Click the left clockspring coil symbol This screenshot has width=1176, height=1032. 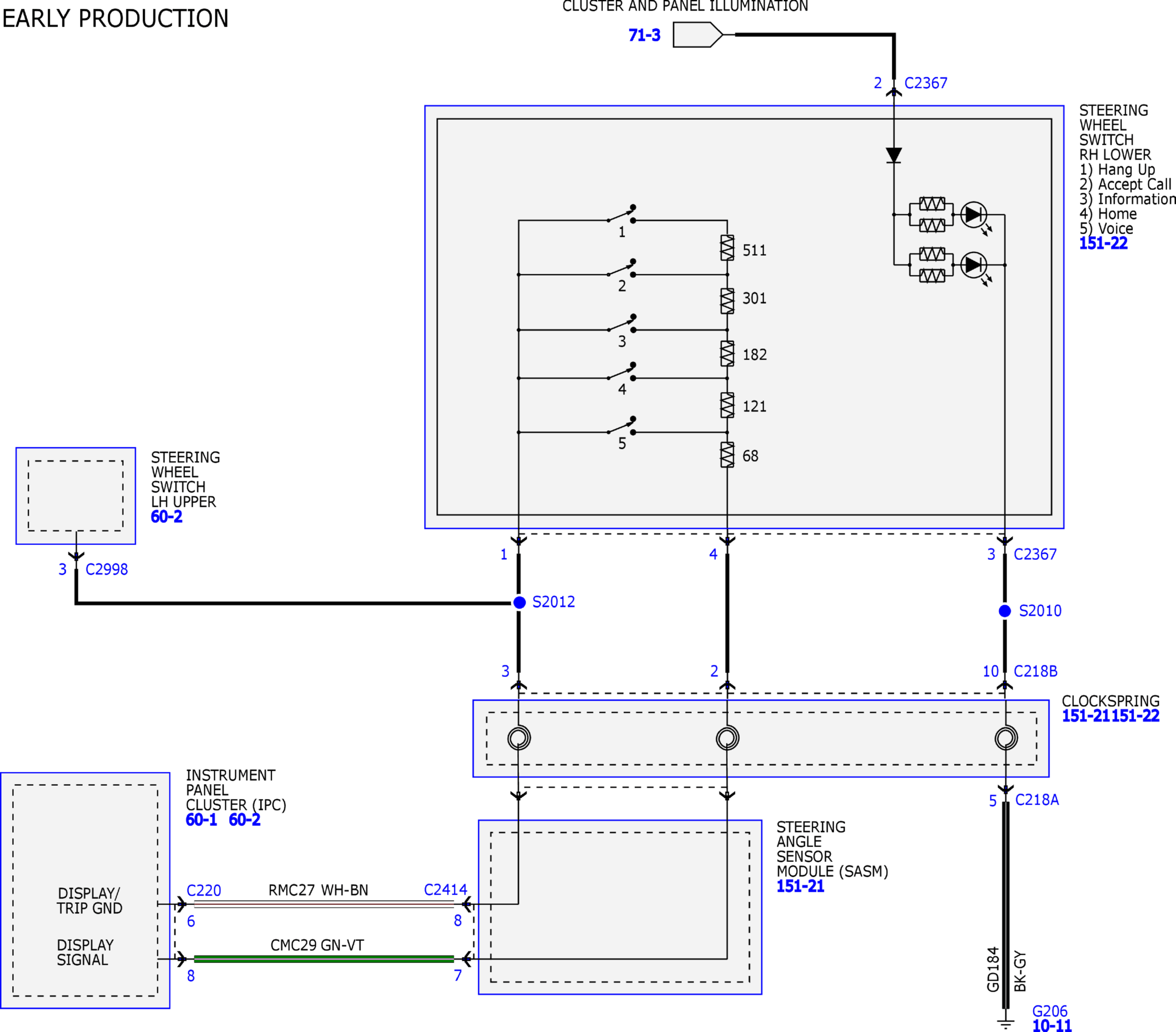pyautogui.click(x=519, y=738)
